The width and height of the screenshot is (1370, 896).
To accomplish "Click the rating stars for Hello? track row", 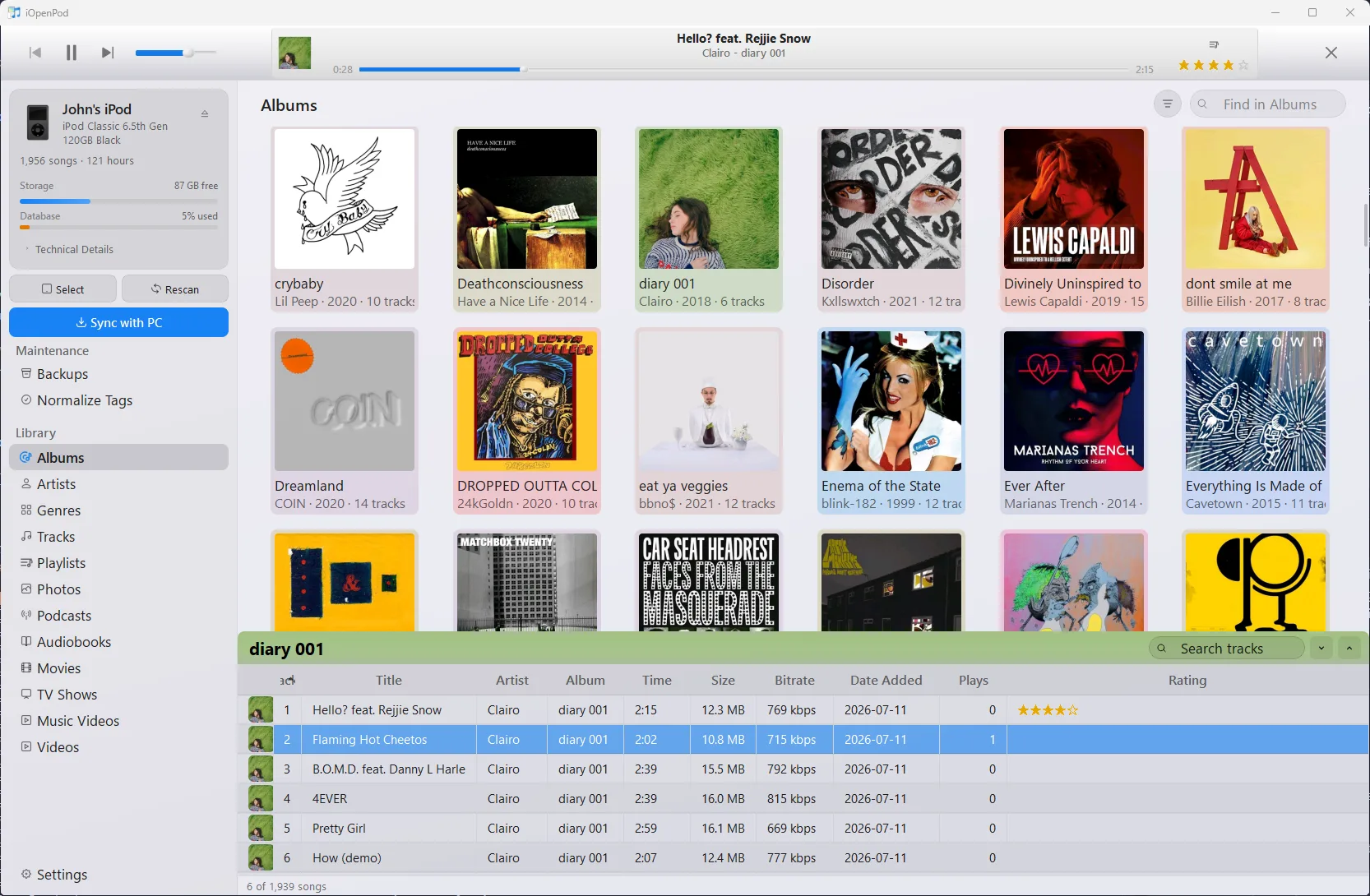I will click(1048, 710).
